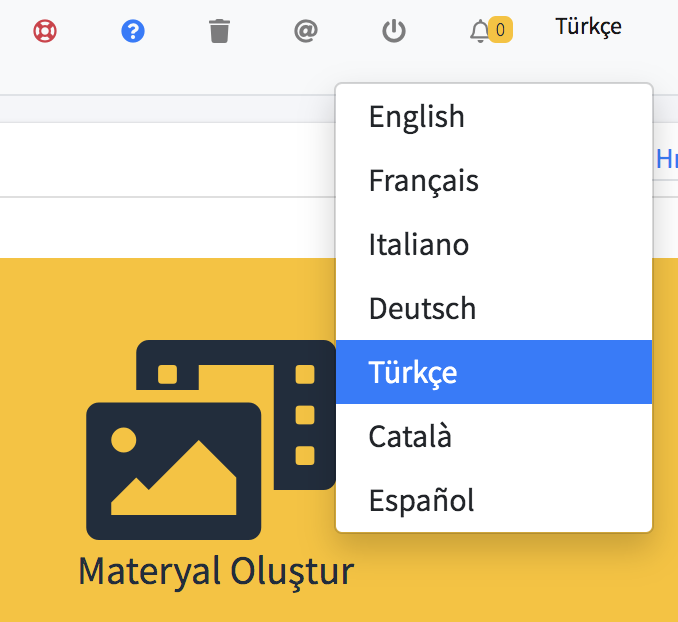Click the red lifebuoy support icon

point(45,31)
